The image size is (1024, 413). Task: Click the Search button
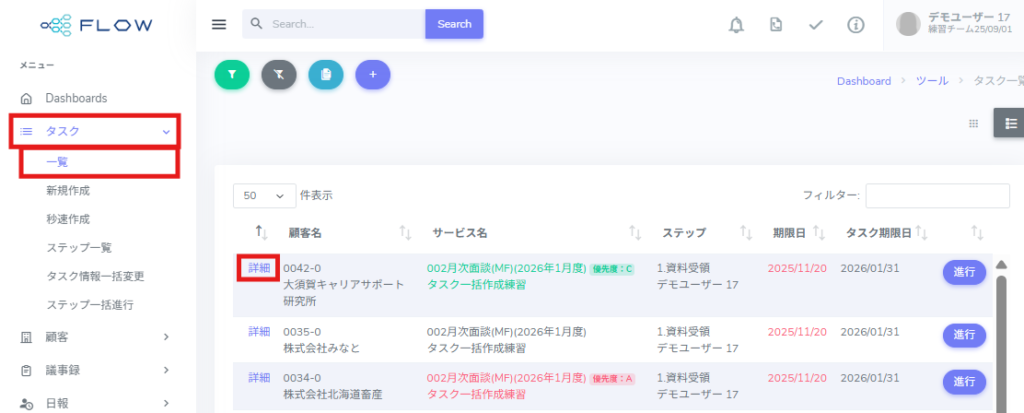pos(454,24)
